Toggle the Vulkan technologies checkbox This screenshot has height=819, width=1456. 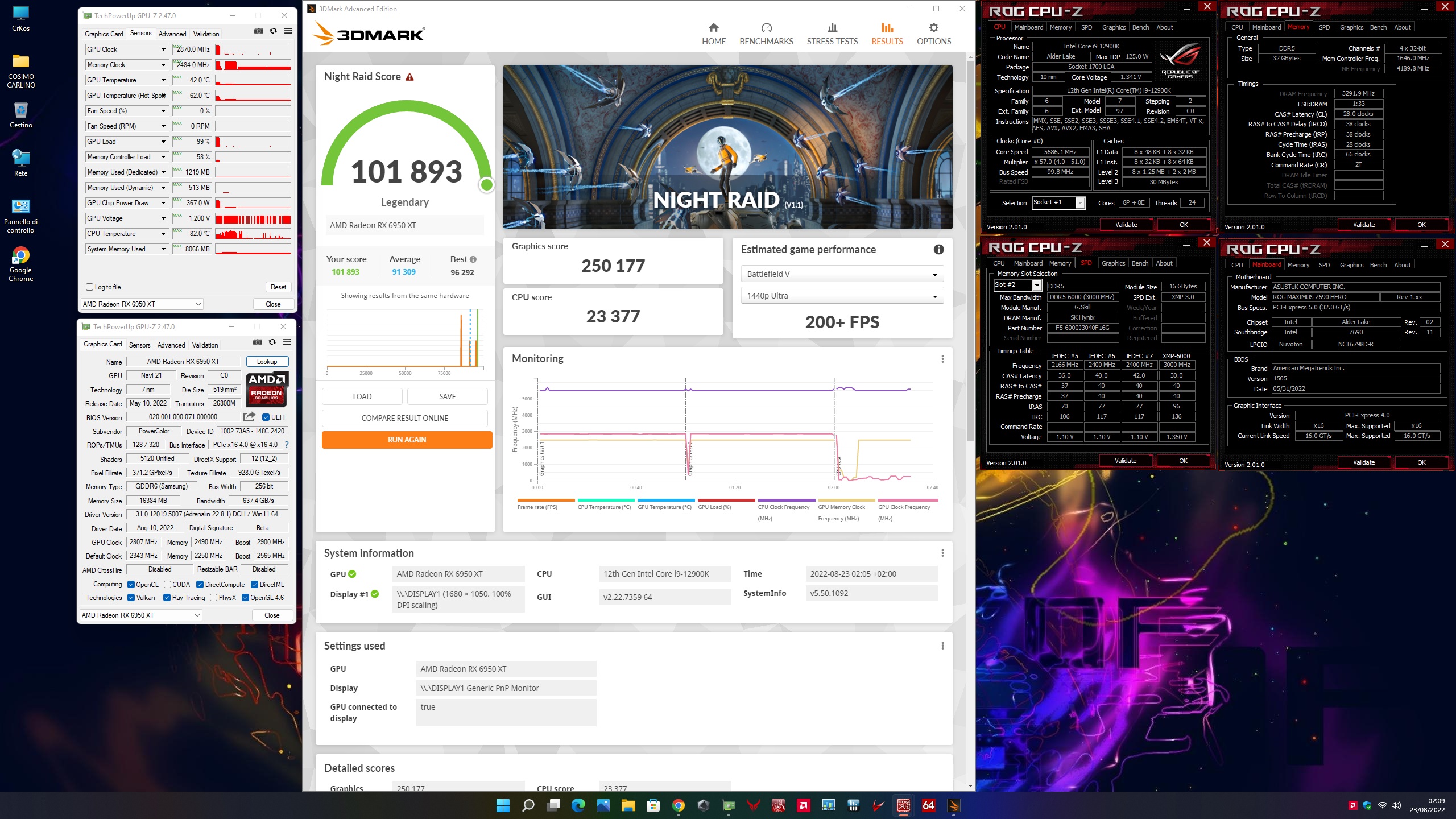[131, 598]
